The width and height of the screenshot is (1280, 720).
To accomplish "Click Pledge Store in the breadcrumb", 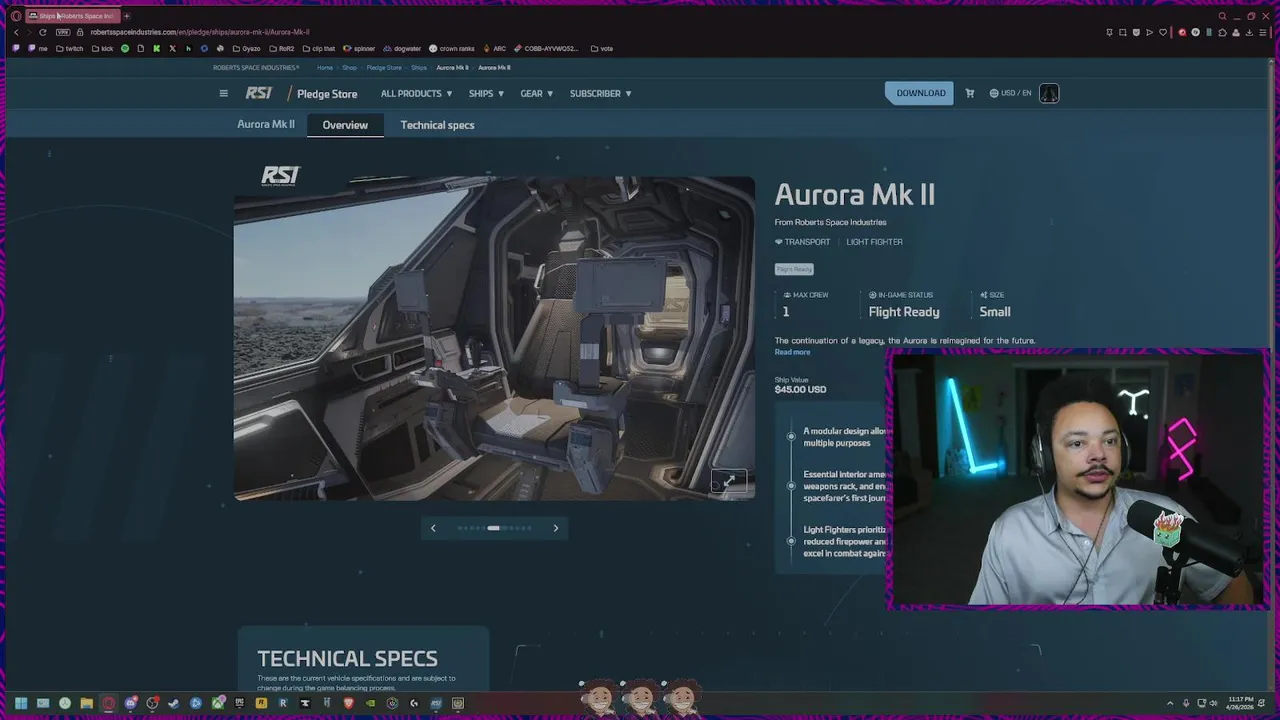I will point(384,68).
